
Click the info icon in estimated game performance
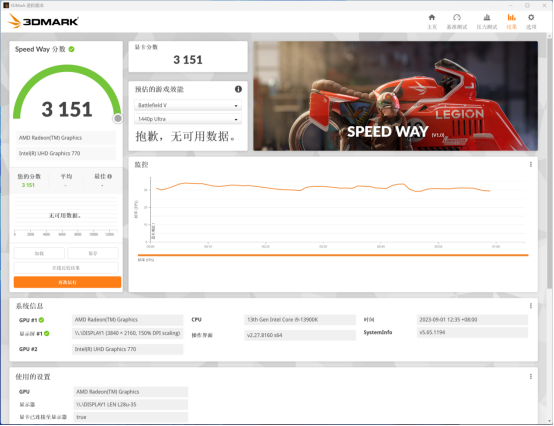coord(238,89)
